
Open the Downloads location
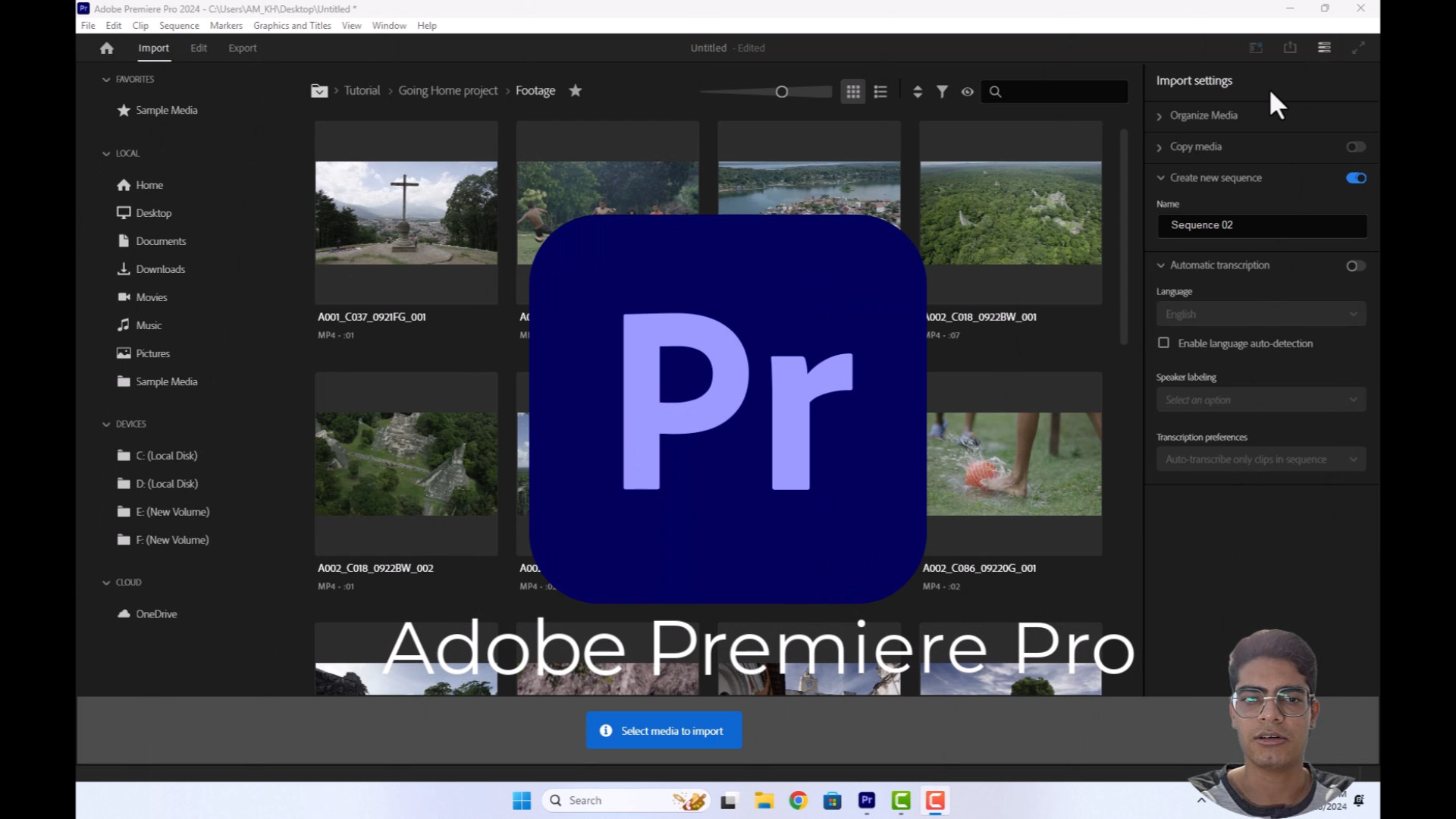151,269
